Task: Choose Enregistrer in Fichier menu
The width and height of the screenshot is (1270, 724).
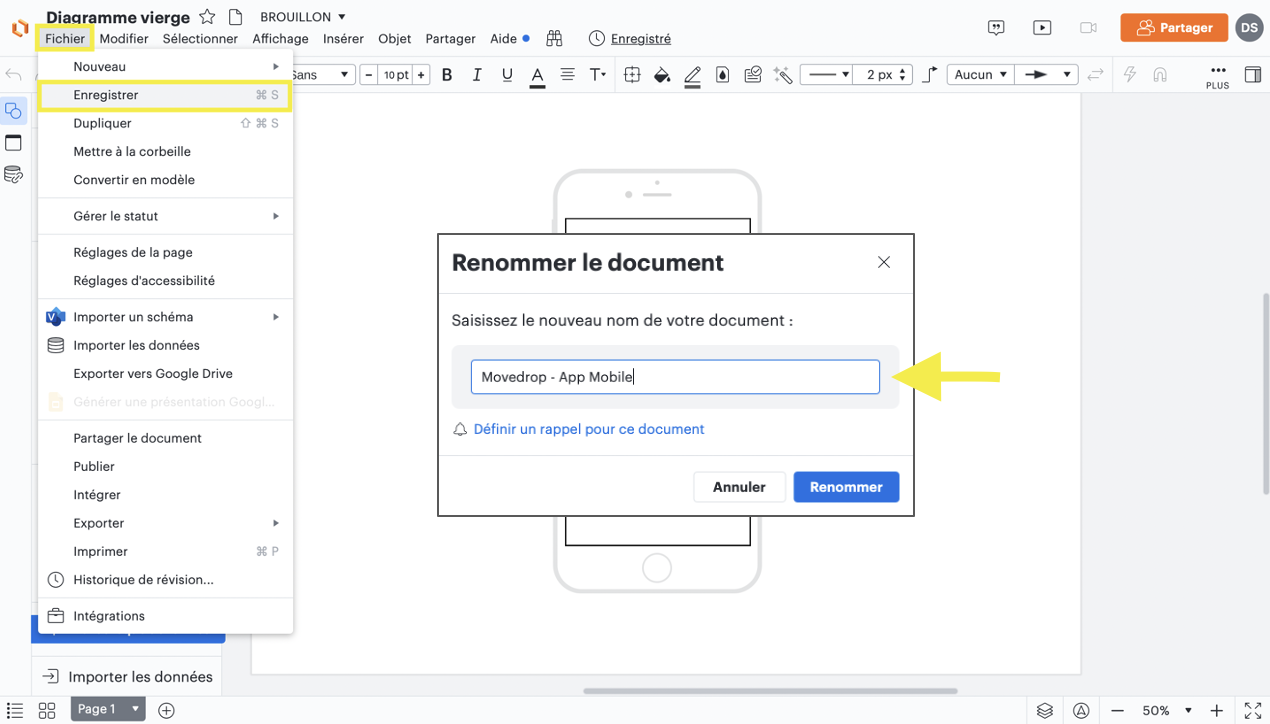Action: [165, 95]
